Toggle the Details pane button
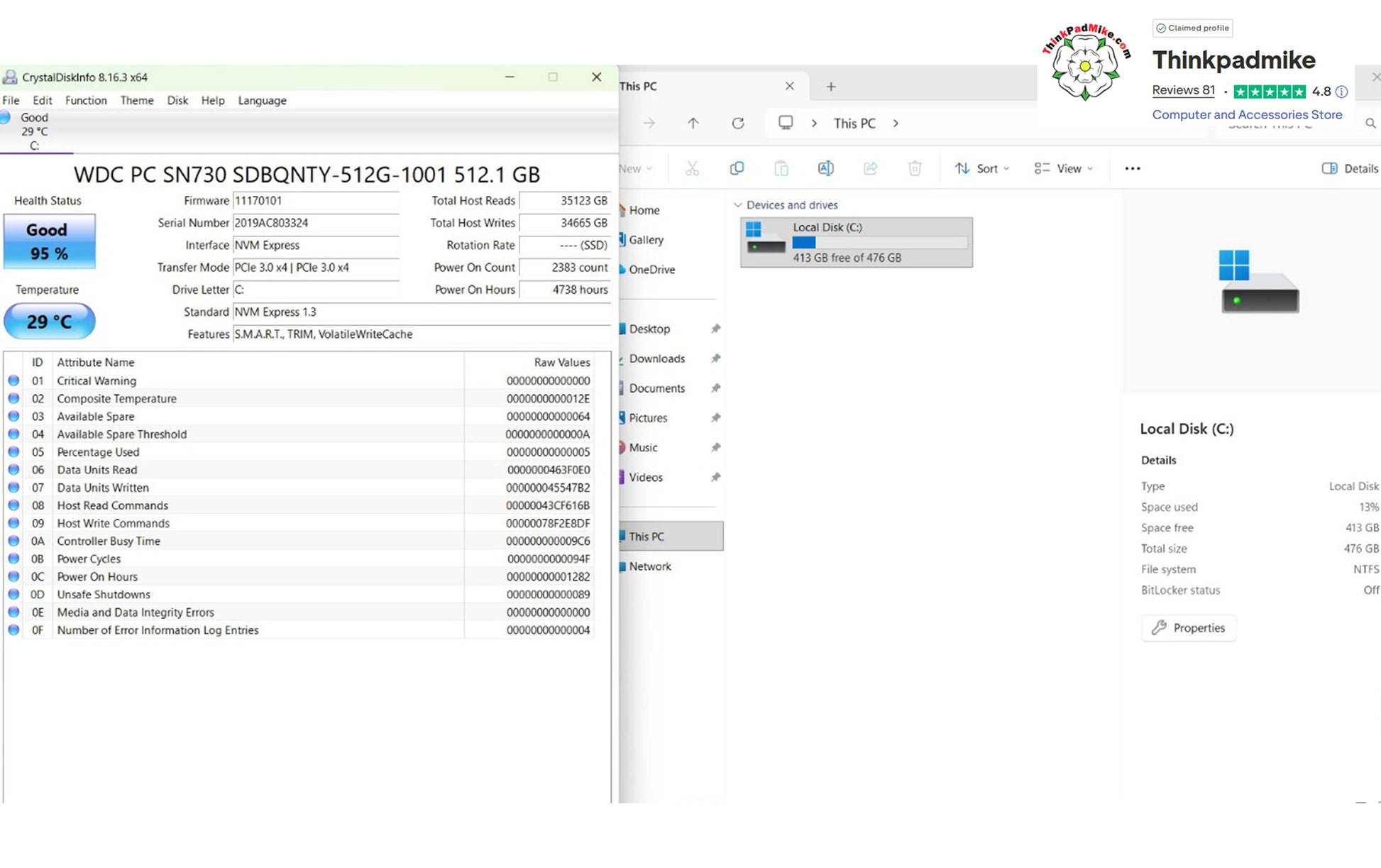This screenshot has height=868, width=1381. [1349, 168]
